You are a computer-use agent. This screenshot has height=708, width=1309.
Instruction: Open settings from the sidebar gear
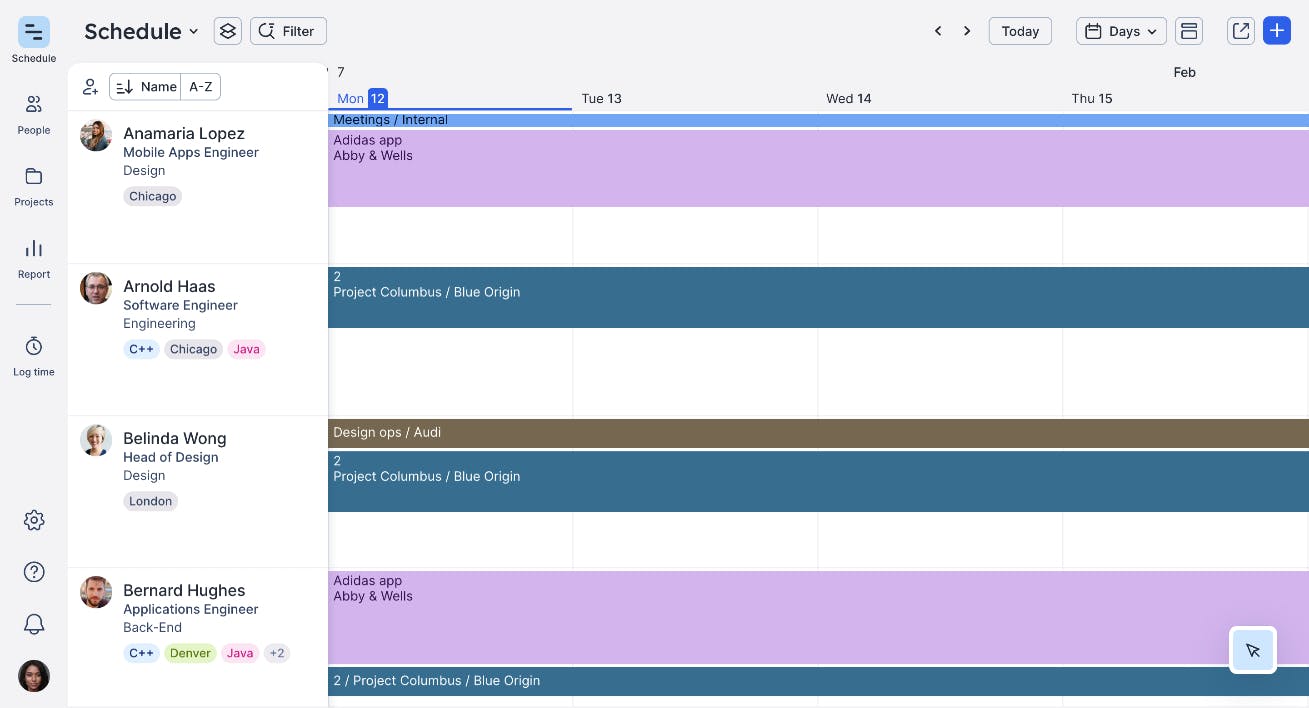[33, 520]
